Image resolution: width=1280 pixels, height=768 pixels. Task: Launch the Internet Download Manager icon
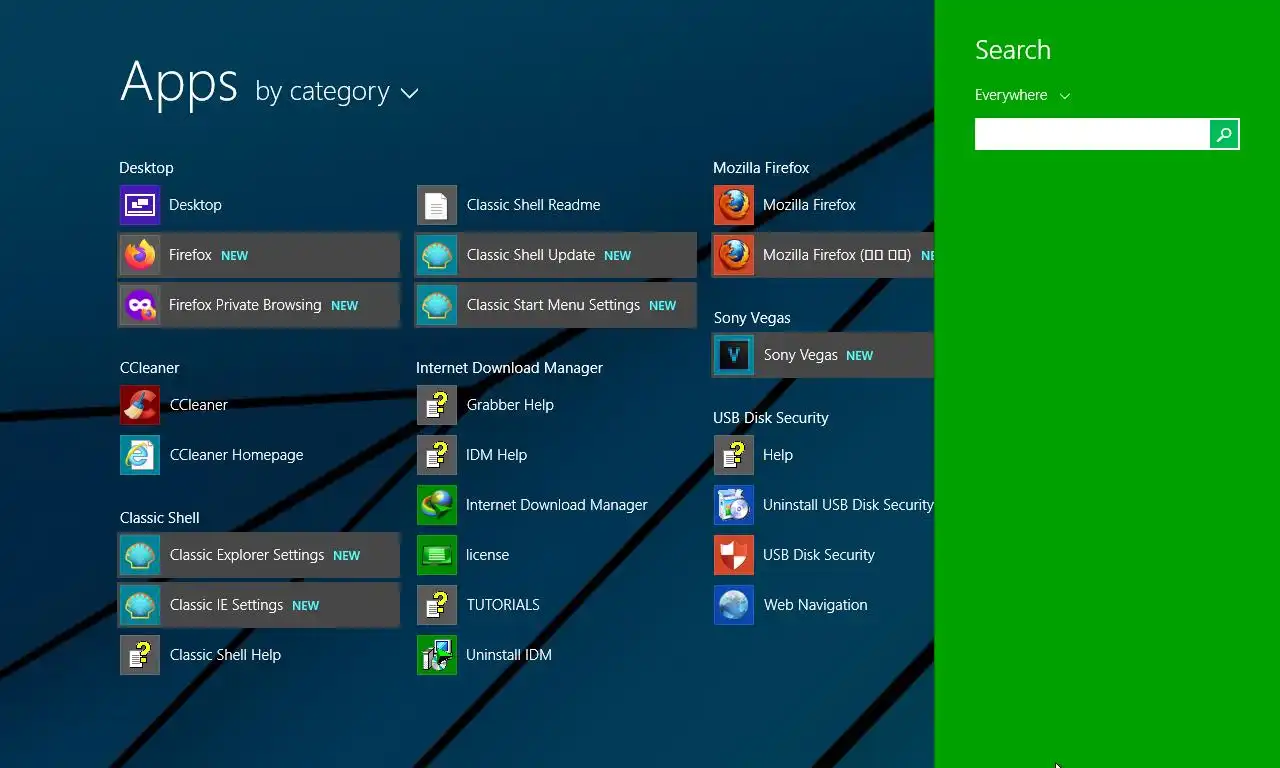click(x=437, y=505)
